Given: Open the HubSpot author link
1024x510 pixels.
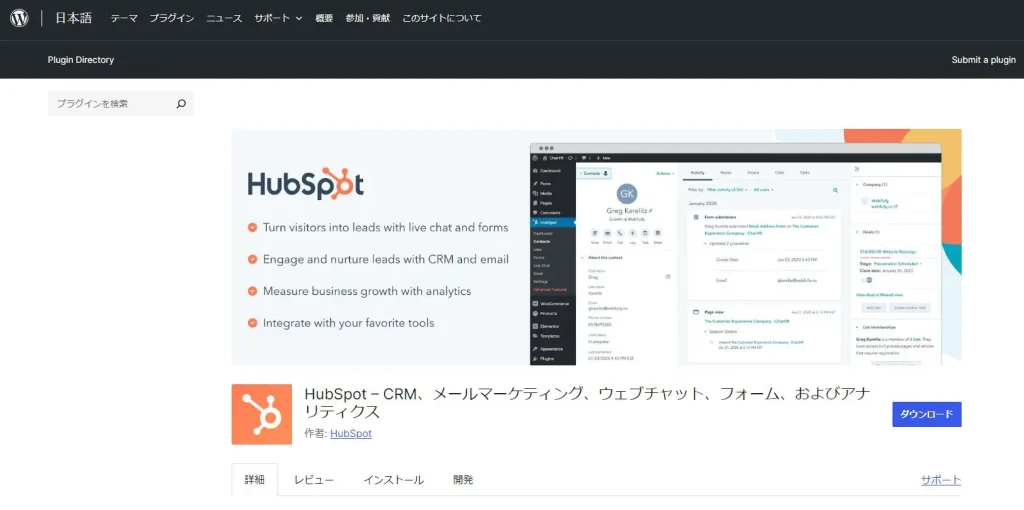Looking at the screenshot, I should point(351,433).
